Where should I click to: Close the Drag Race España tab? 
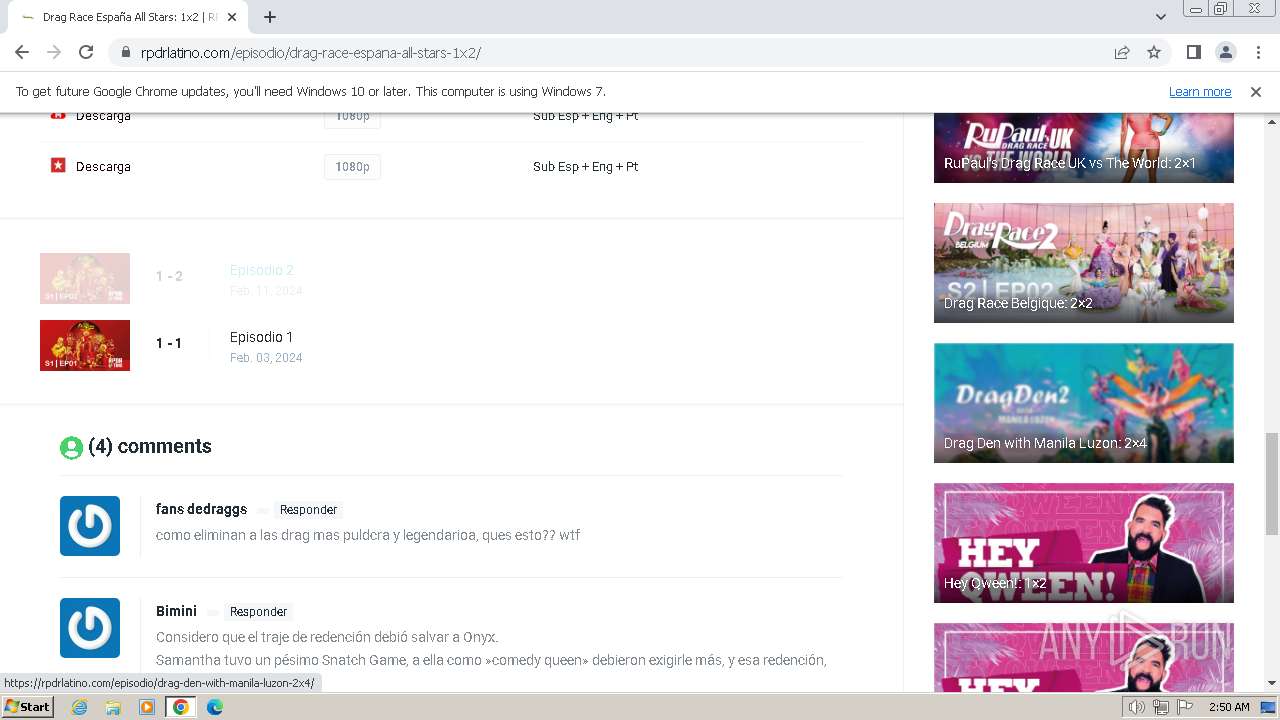pyautogui.click(x=233, y=17)
